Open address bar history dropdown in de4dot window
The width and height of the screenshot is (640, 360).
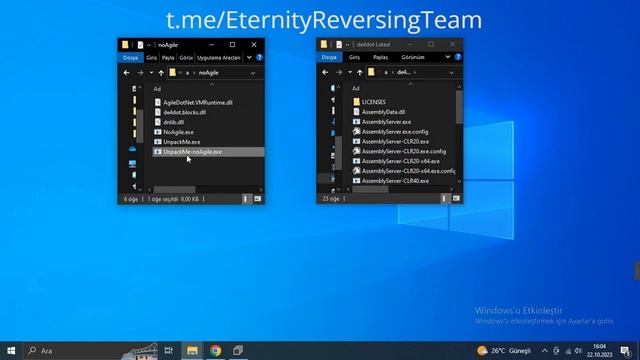(x=451, y=73)
